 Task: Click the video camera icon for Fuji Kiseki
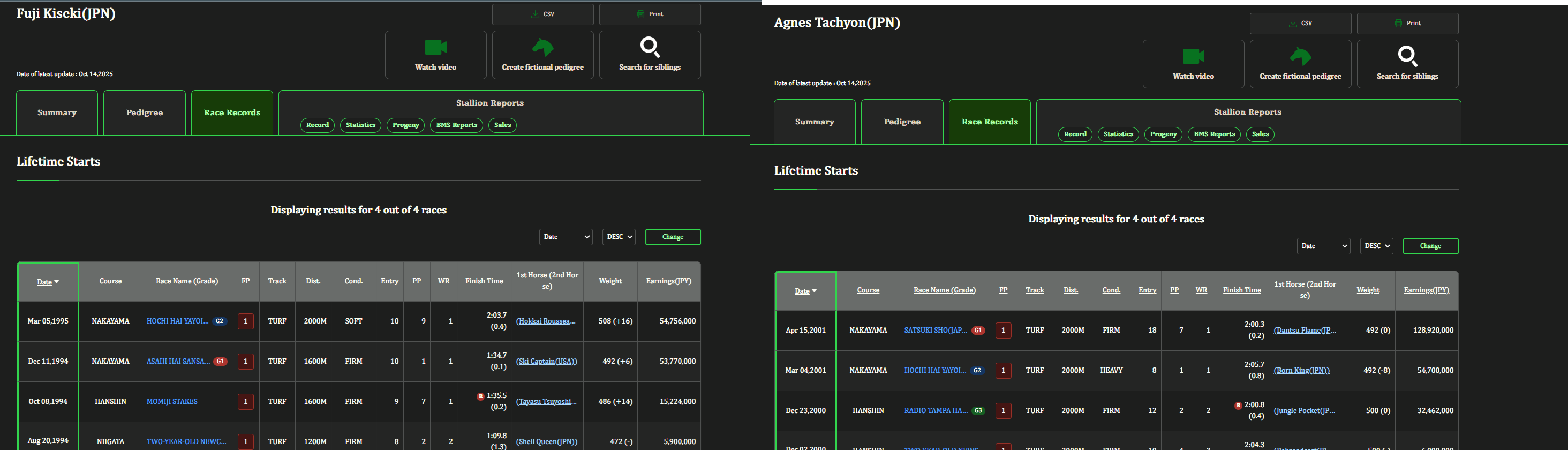click(436, 47)
